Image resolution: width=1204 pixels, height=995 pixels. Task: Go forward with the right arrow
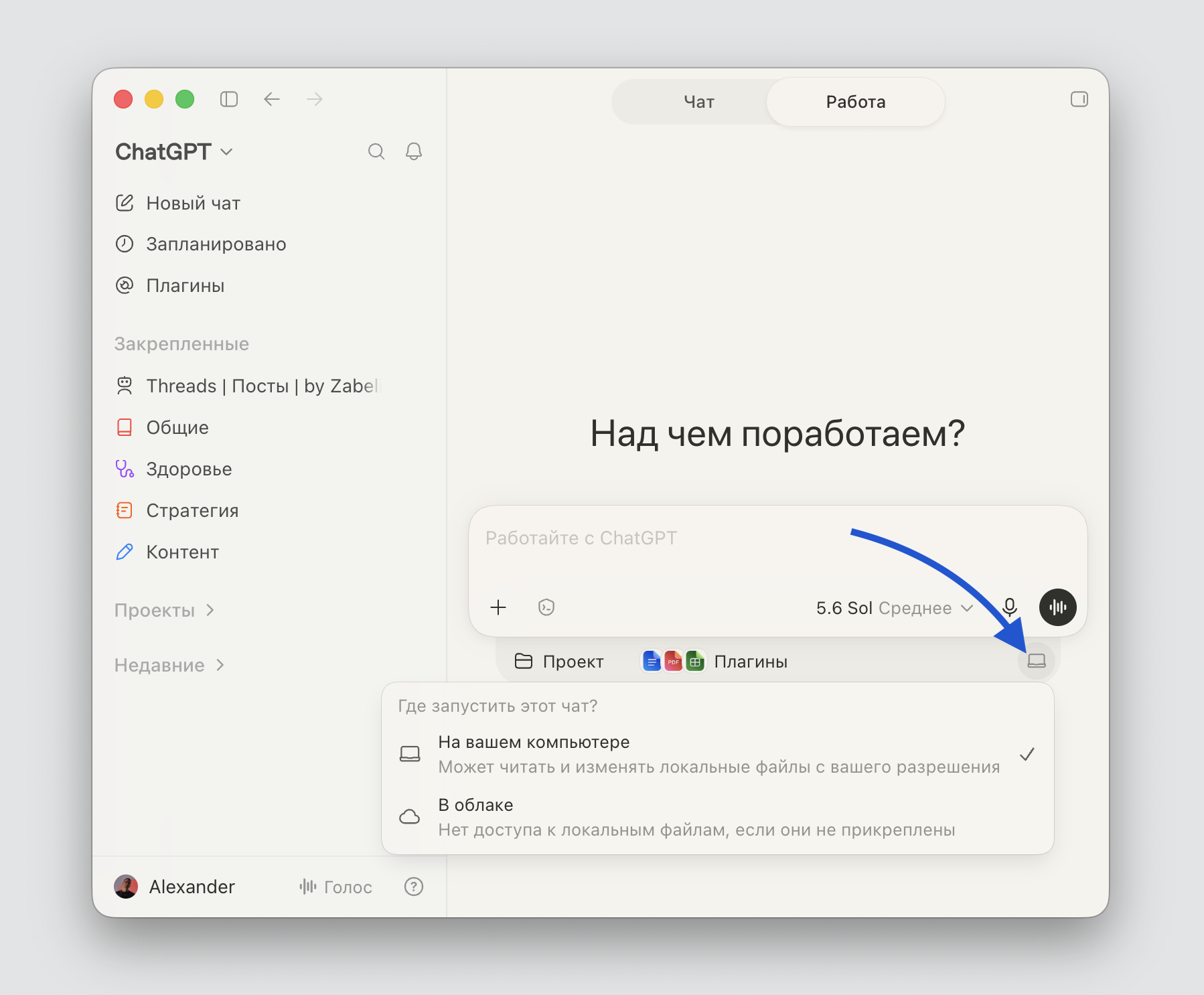[315, 99]
